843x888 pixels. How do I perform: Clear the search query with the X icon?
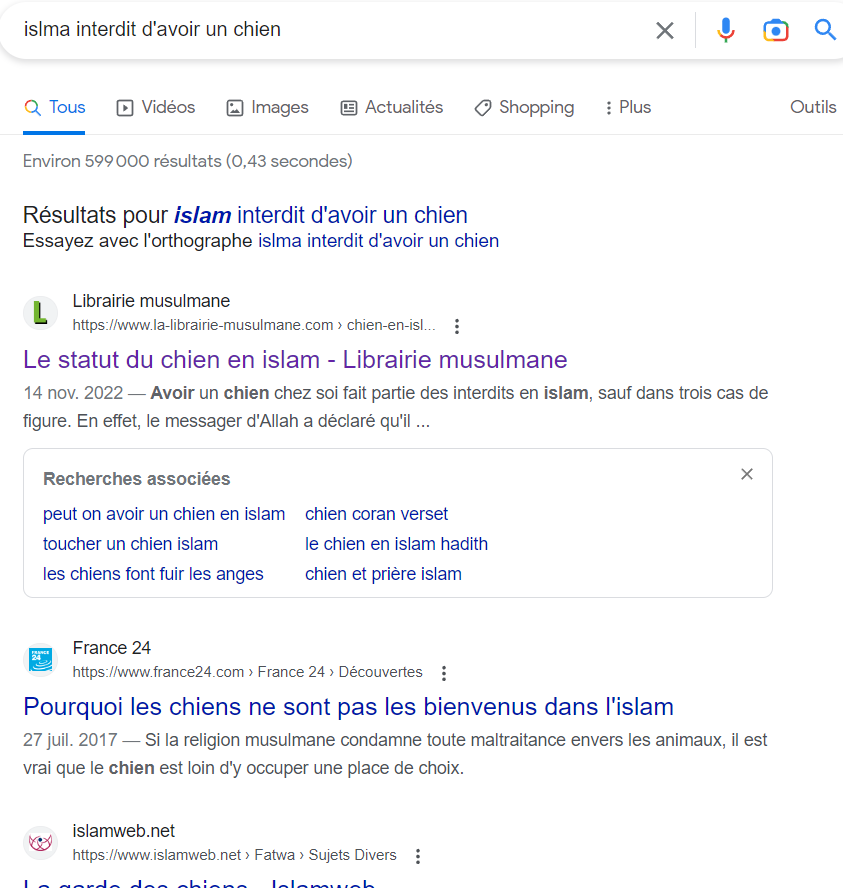point(665,30)
